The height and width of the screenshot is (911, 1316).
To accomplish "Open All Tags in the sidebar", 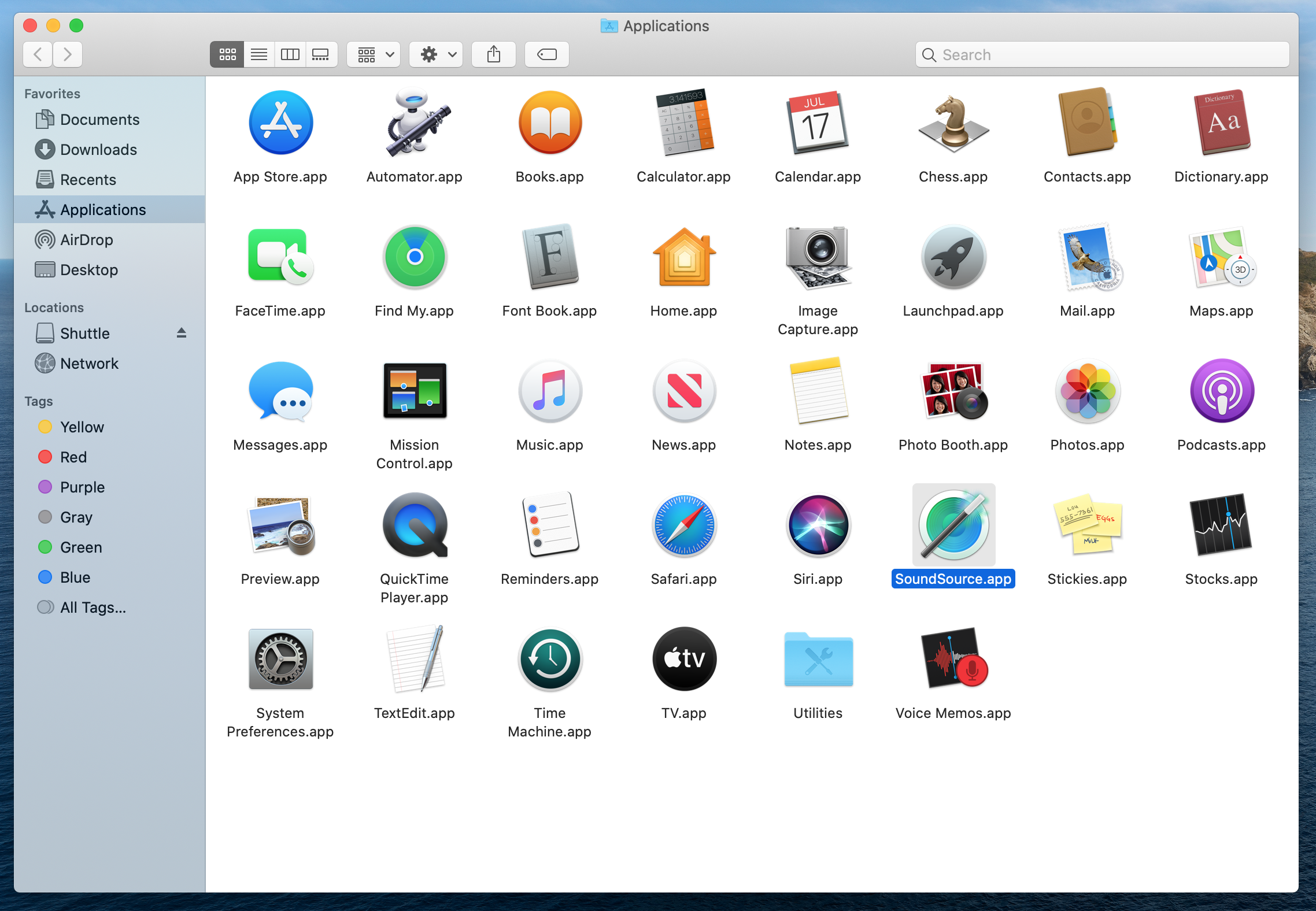I will coord(109,608).
